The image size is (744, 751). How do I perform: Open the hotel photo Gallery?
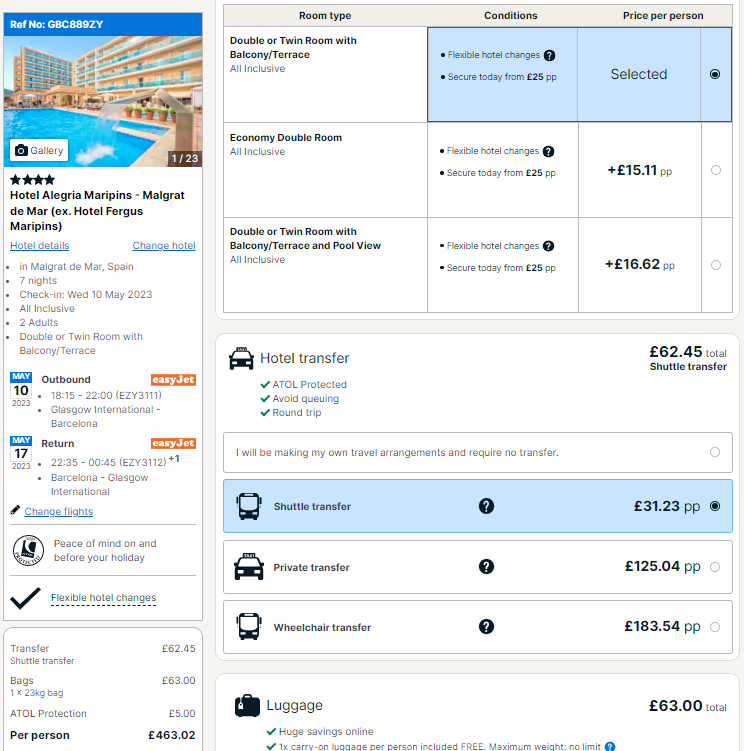coord(39,150)
